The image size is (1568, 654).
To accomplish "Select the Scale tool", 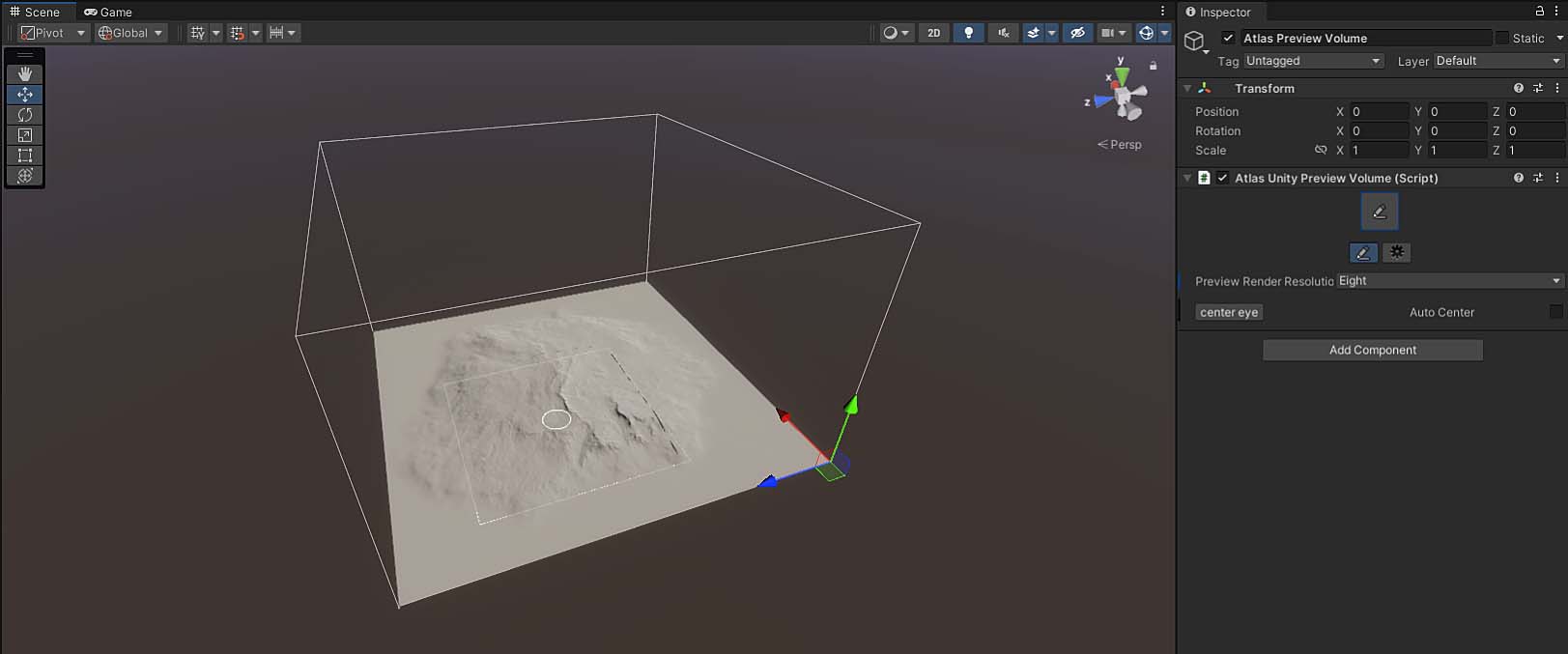I will pos(25,135).
